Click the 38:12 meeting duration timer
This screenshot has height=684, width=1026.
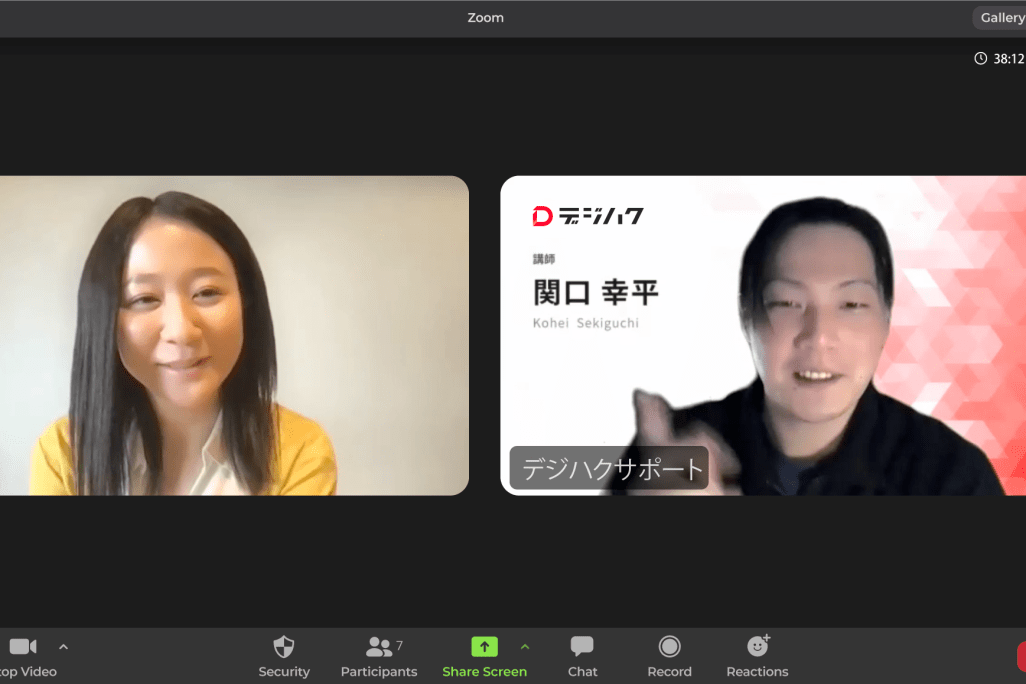[x=1008, y=59]
